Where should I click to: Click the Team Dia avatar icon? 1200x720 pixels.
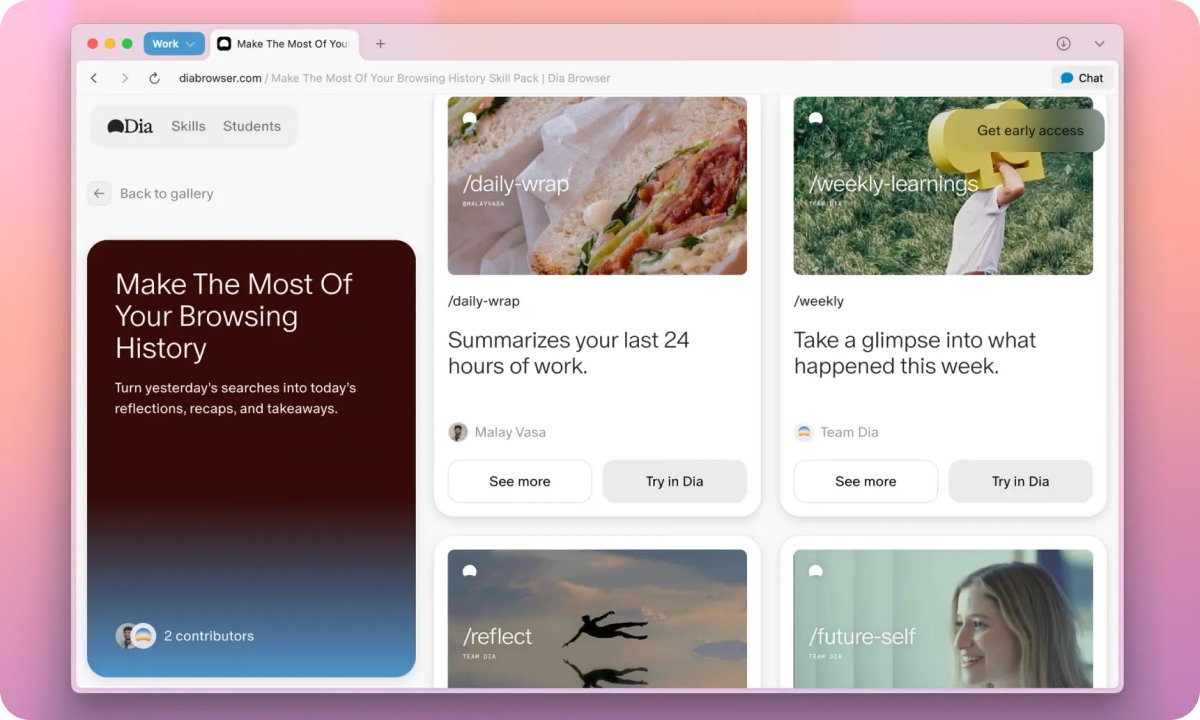click(804, 432)
